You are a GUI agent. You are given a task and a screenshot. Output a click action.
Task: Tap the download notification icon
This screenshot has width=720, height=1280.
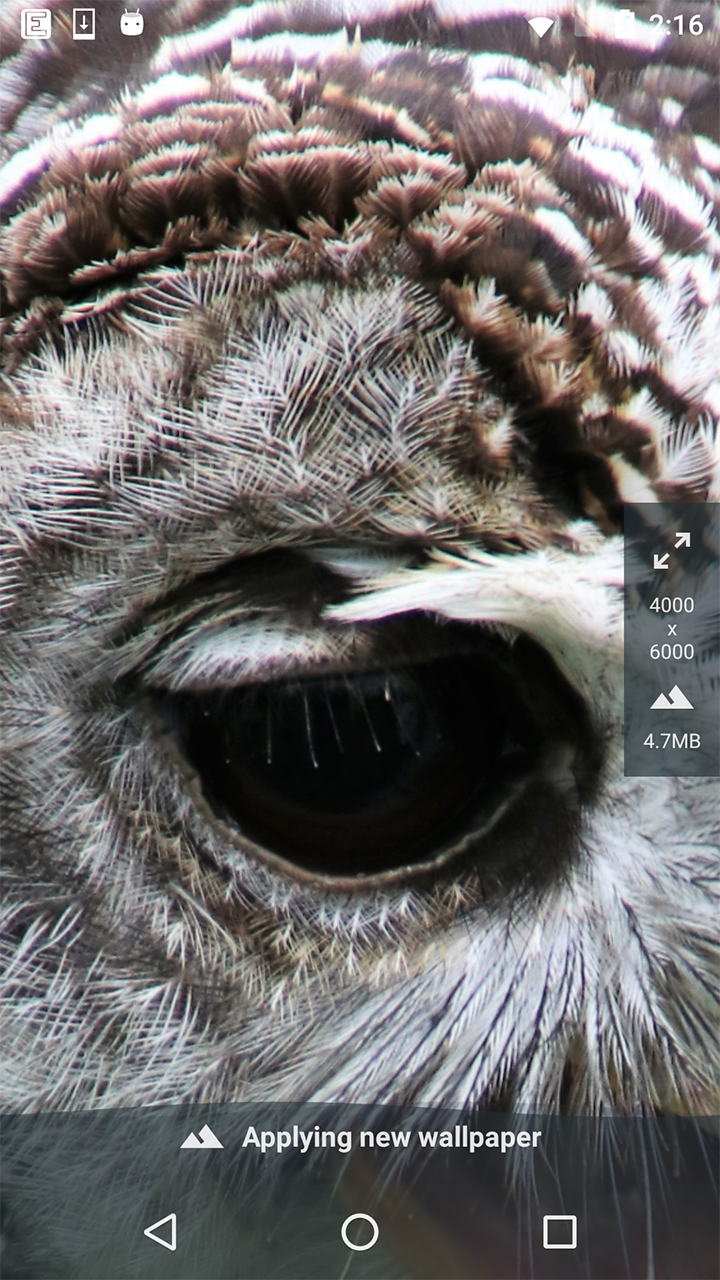pyautogui.click(x=84, y=24)
